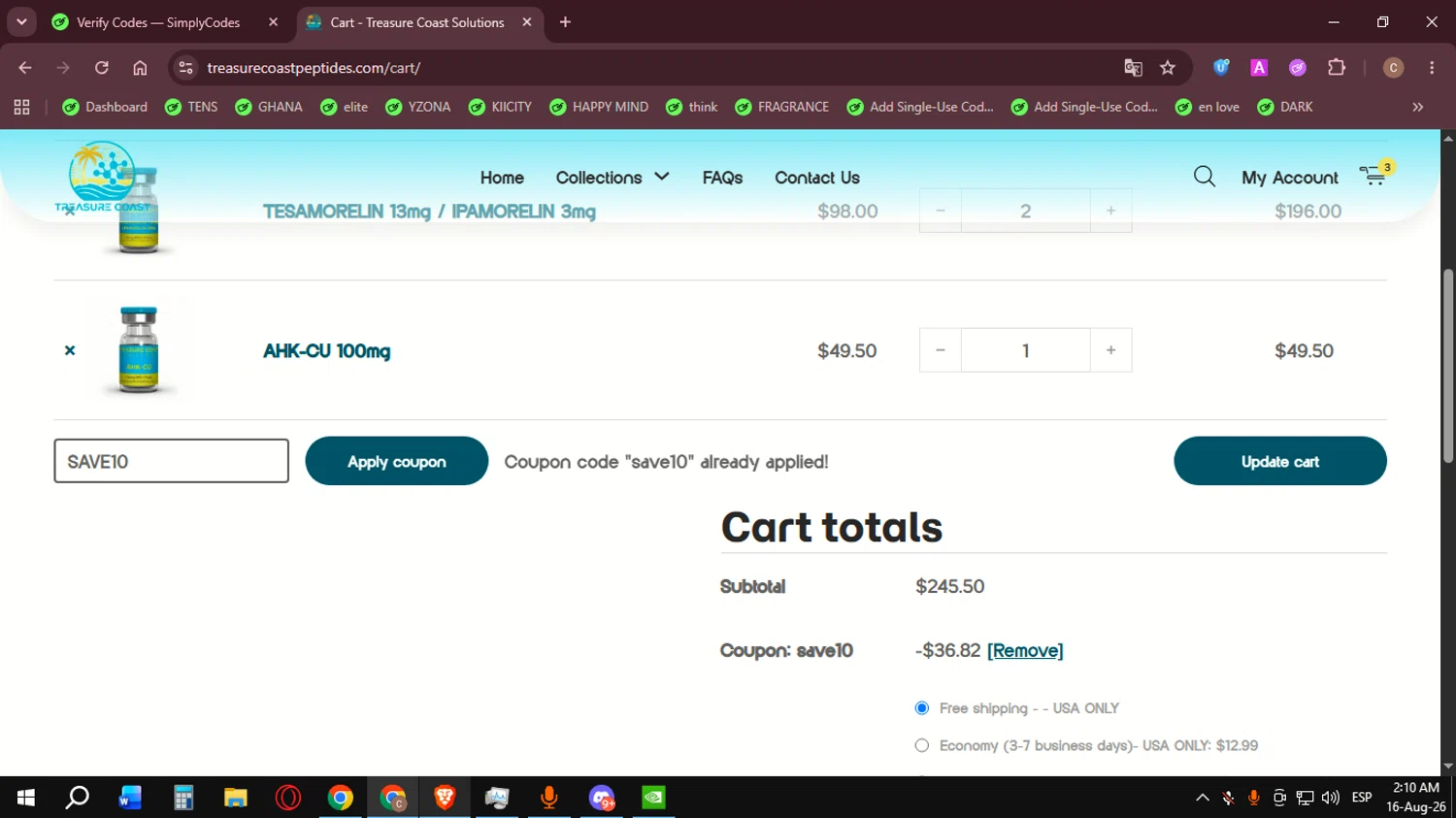Open a new browser tab
Image resolution: width=1456 pixels, height=818 pixels.
coord(565,22)
